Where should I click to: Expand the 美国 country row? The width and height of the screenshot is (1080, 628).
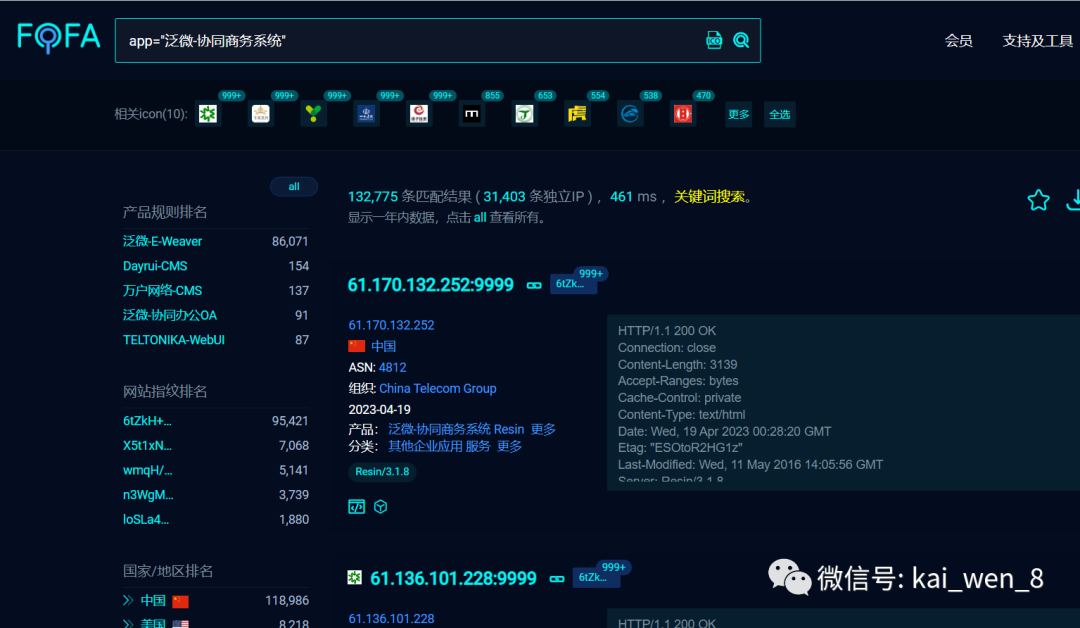[x=128, y=623]
